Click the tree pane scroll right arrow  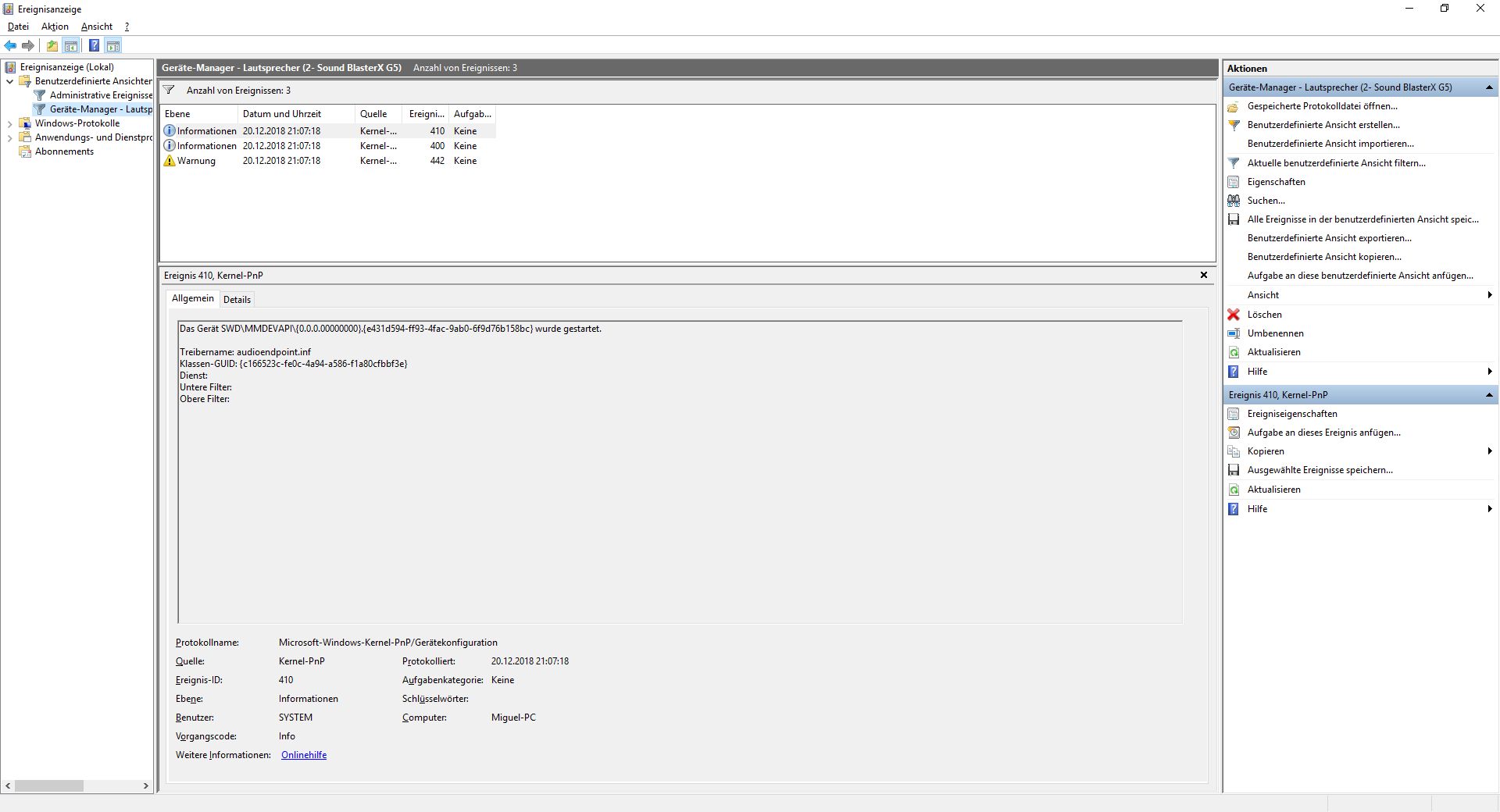click(x=145, y=786)
